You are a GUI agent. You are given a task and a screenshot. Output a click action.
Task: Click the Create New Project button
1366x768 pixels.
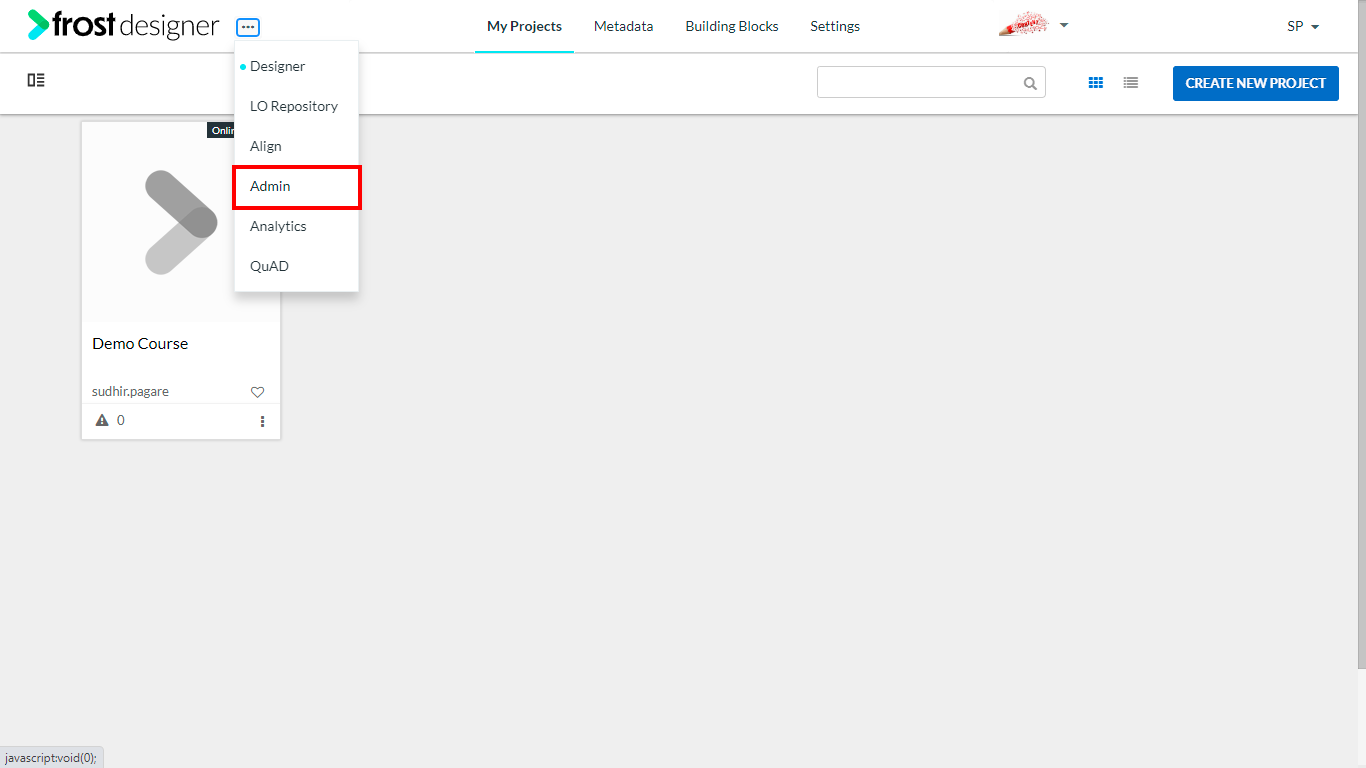[1255, 83]
